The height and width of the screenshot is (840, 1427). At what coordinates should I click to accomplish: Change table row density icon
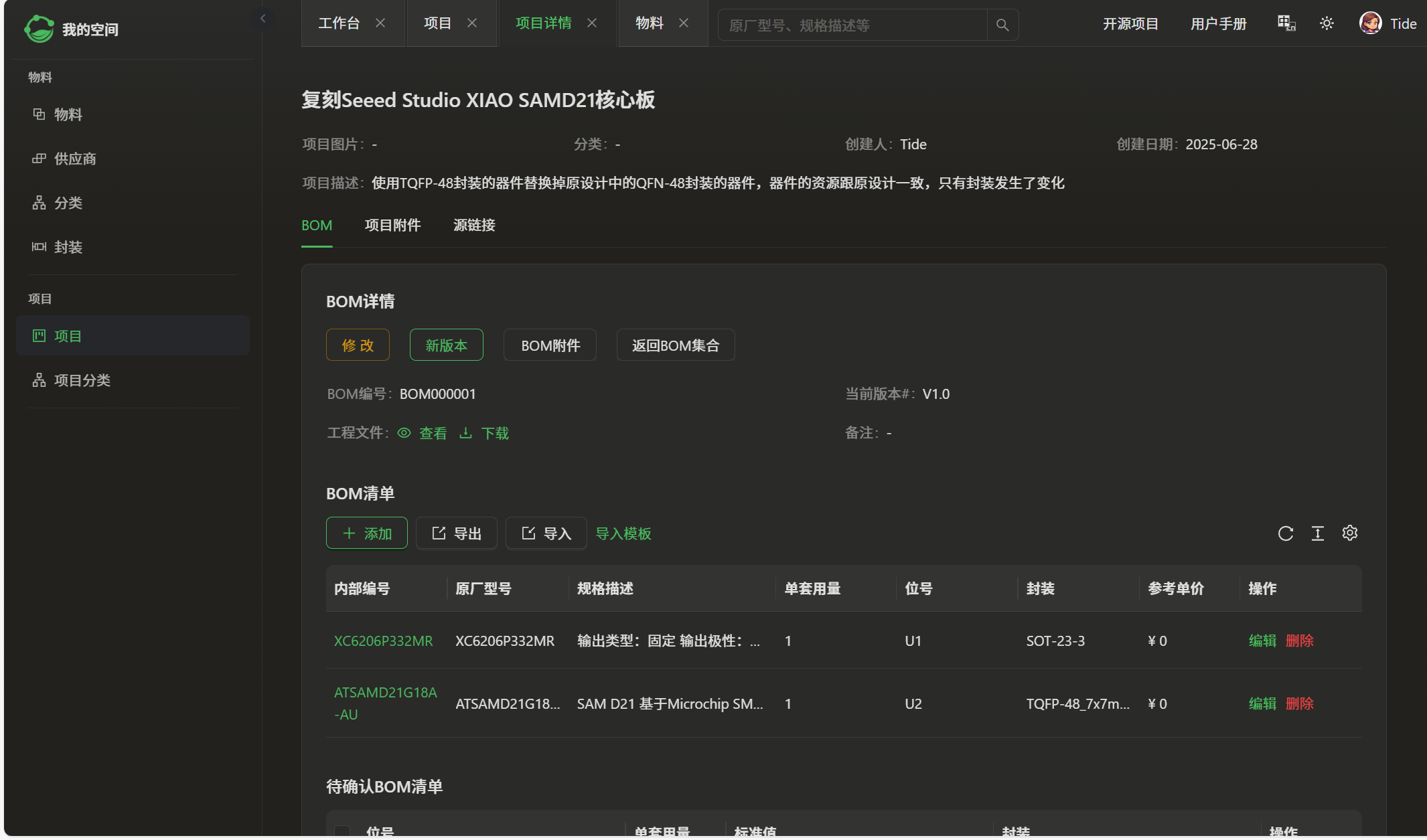[x=1318, y=533]
